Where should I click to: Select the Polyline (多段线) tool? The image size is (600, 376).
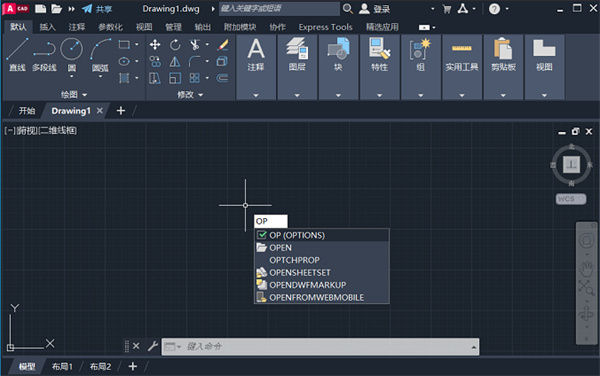click(x=44, y=54)
